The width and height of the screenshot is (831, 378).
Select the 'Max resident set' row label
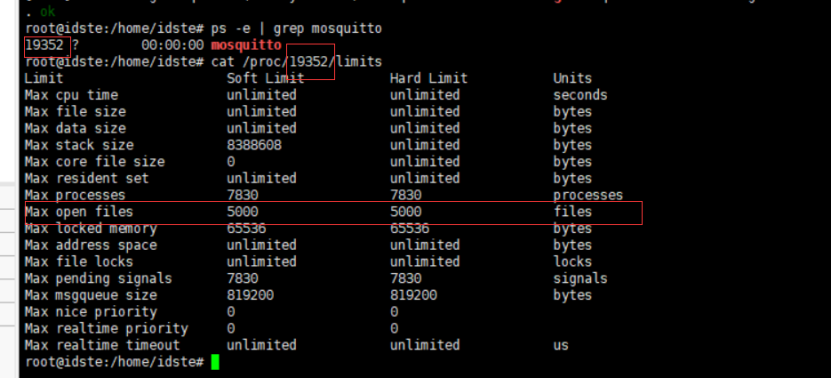pos(87,178)
